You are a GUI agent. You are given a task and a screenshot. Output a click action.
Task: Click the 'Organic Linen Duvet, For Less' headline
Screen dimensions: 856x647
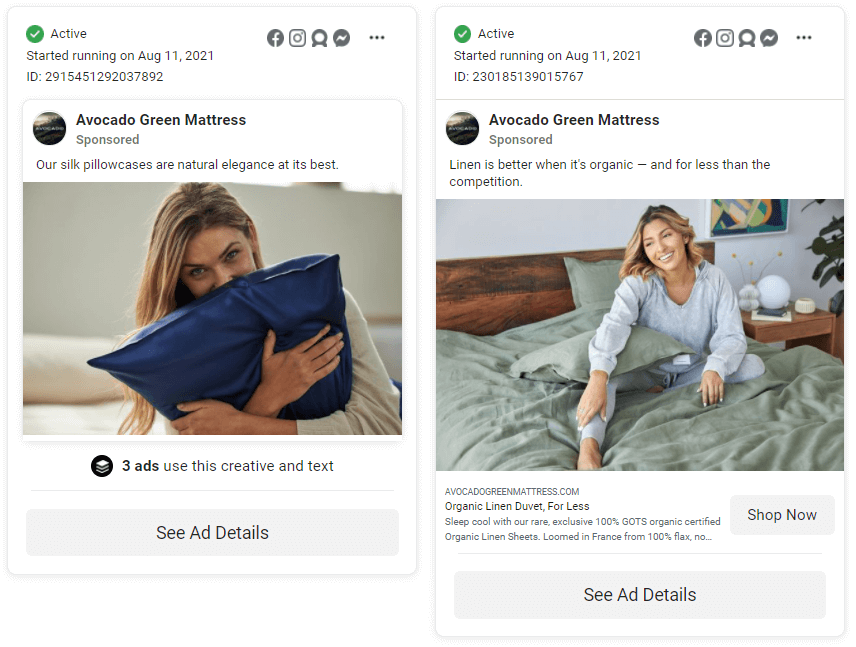pos(517,506)
